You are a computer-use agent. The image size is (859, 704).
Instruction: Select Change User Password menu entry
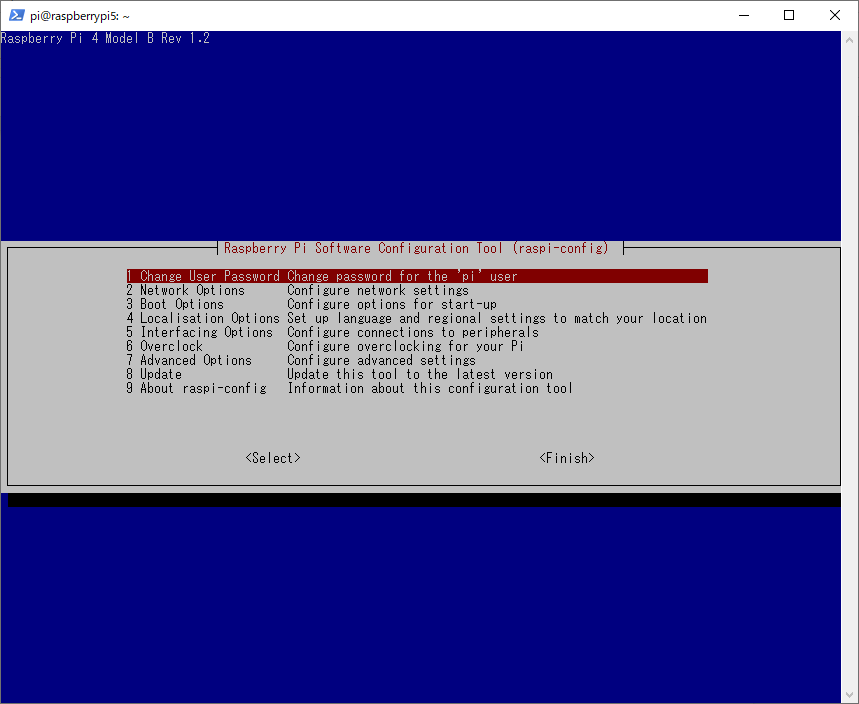(x=417, y=276)
